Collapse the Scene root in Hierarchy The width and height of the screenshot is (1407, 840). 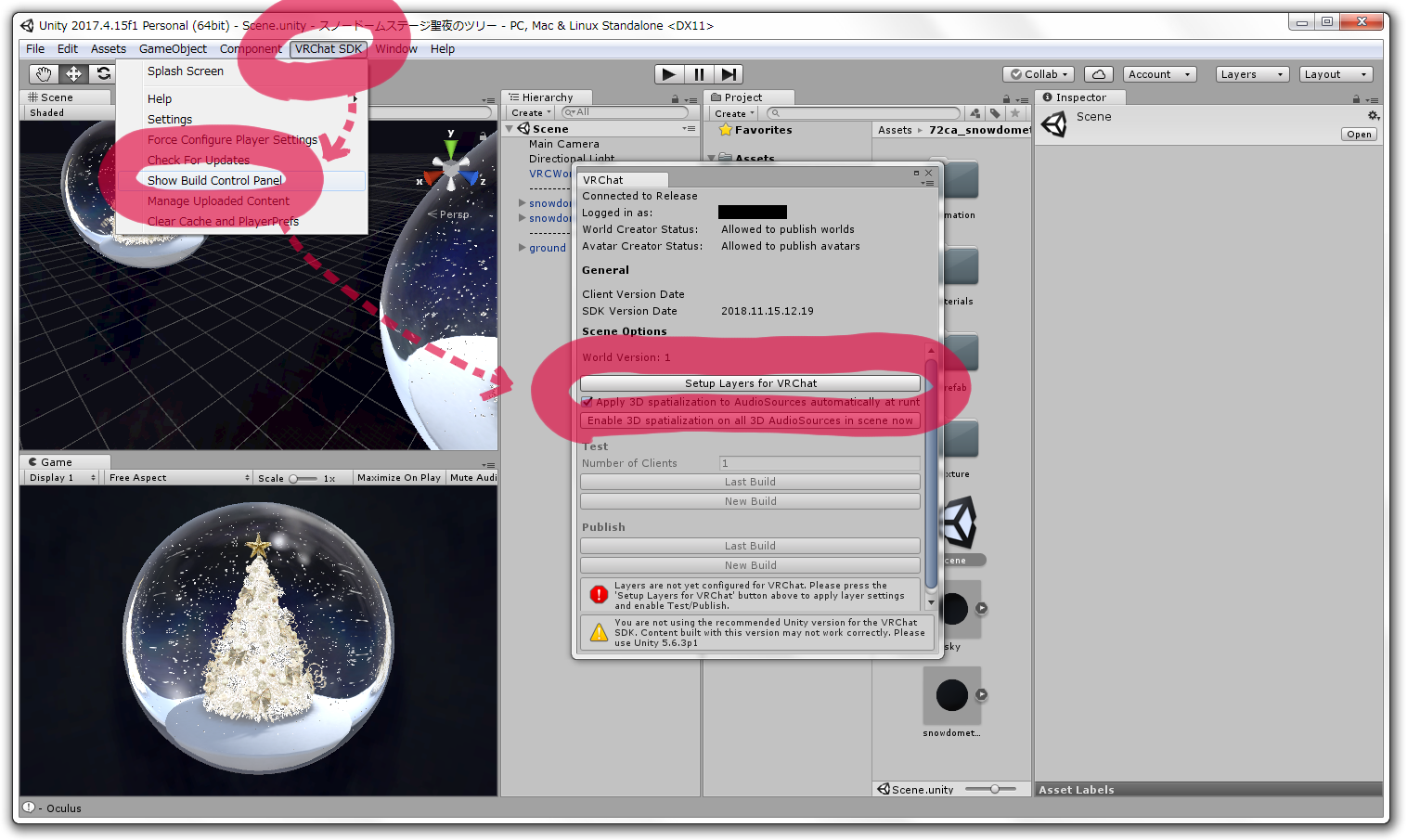click(510, 129)
